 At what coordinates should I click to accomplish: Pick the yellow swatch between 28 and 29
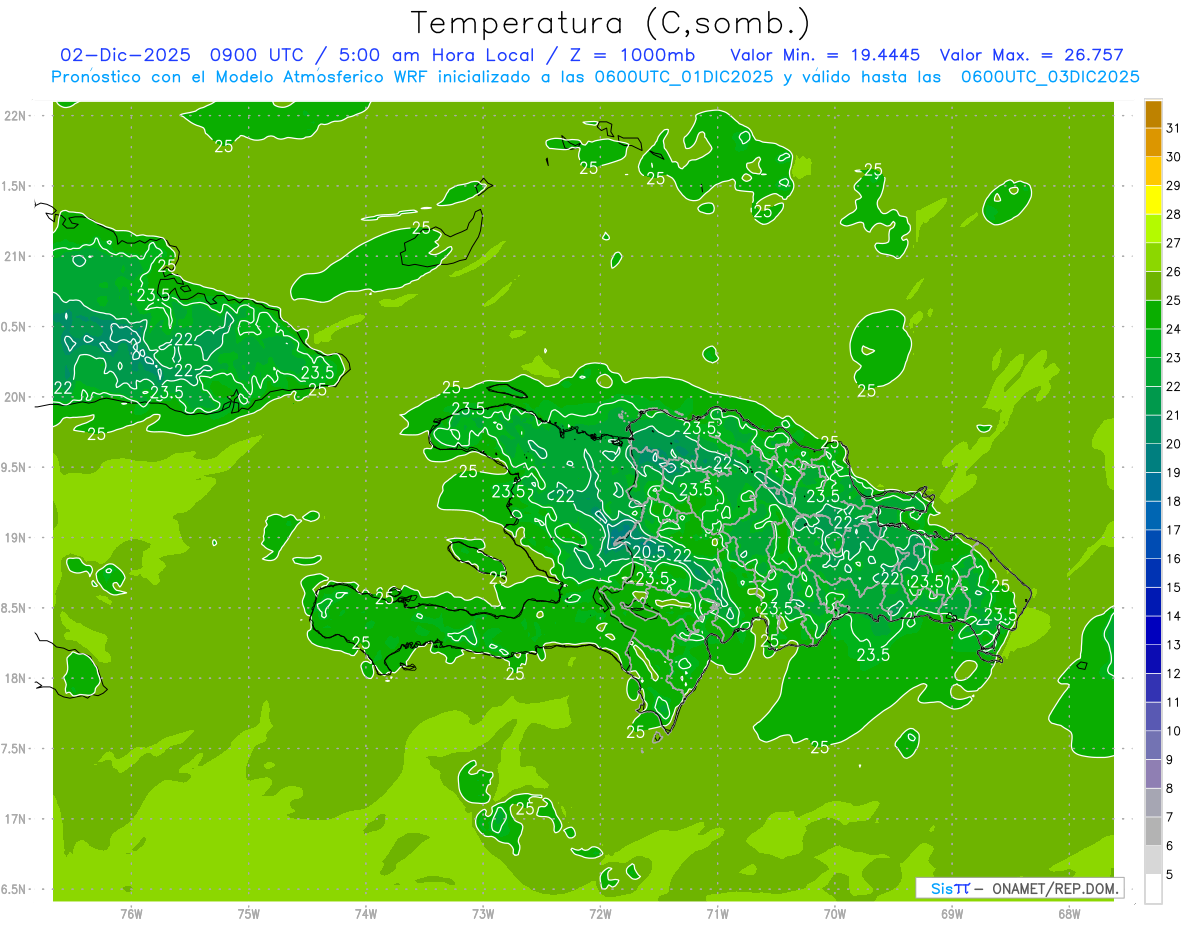(1153, 200)
